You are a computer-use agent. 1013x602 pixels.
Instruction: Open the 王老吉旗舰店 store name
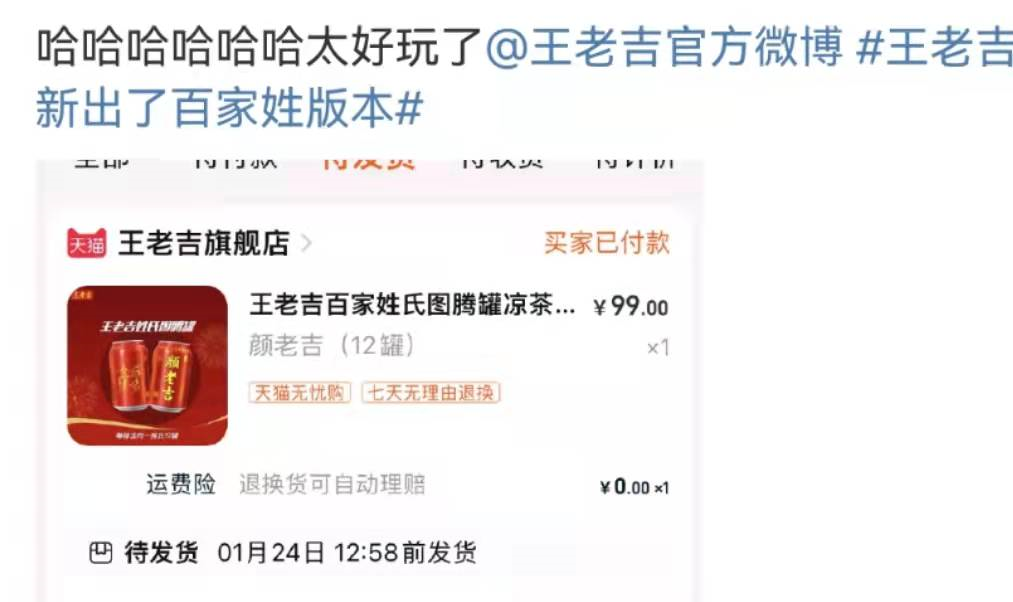coord(204,244)
